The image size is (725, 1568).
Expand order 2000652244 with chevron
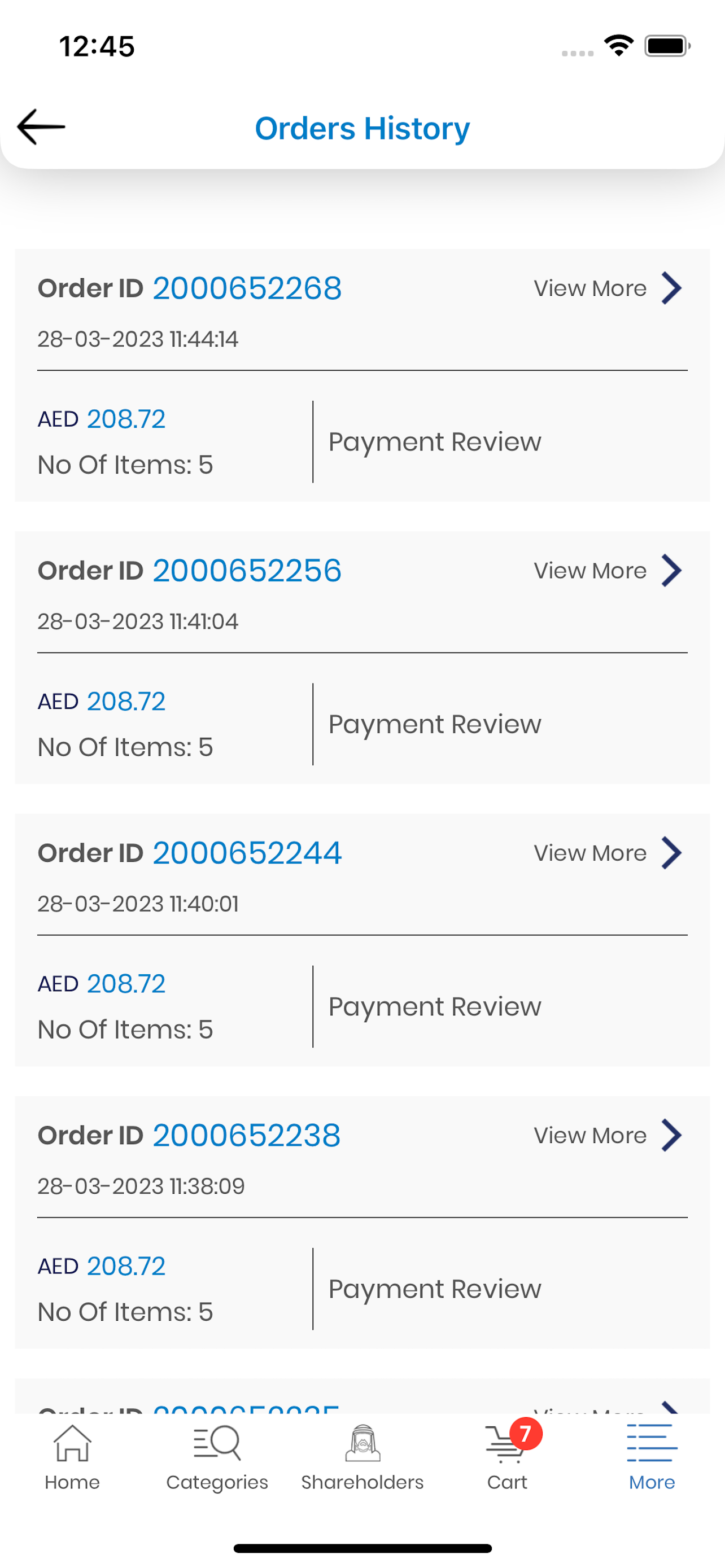[671, 853]
